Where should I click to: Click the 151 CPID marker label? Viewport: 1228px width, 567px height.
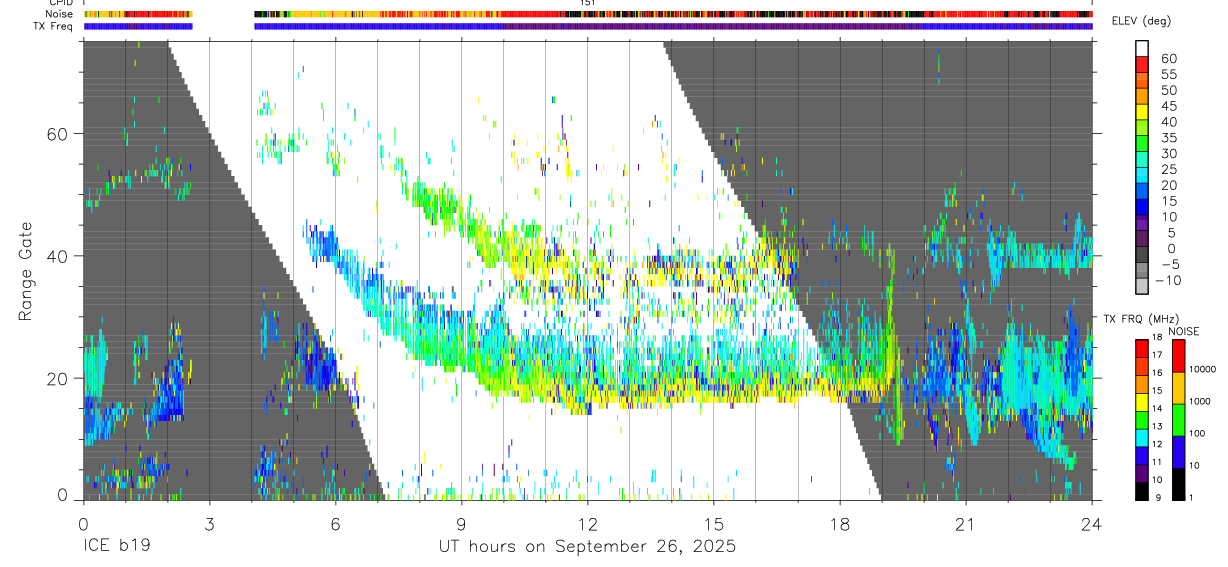click(x=587, y=3)
